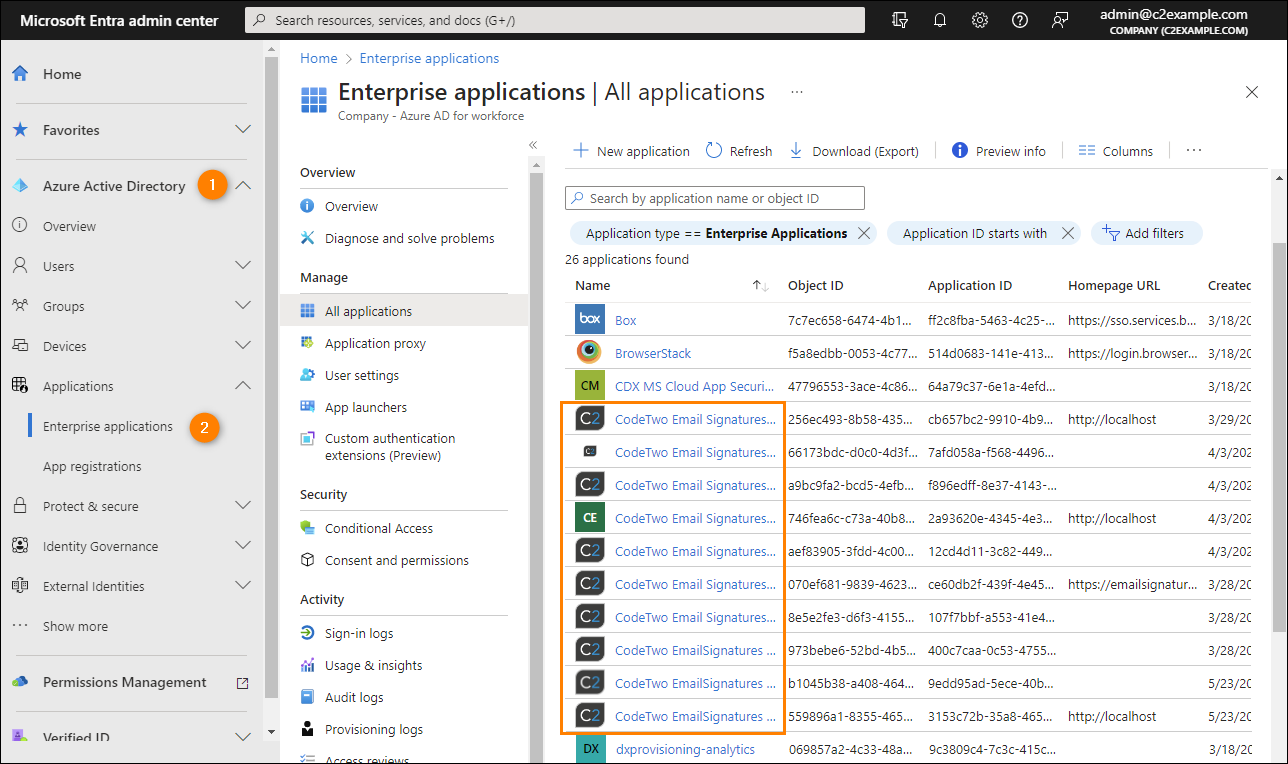Close the Enterprise applications blade
1288x764 pixels.
click(1252, 92)
